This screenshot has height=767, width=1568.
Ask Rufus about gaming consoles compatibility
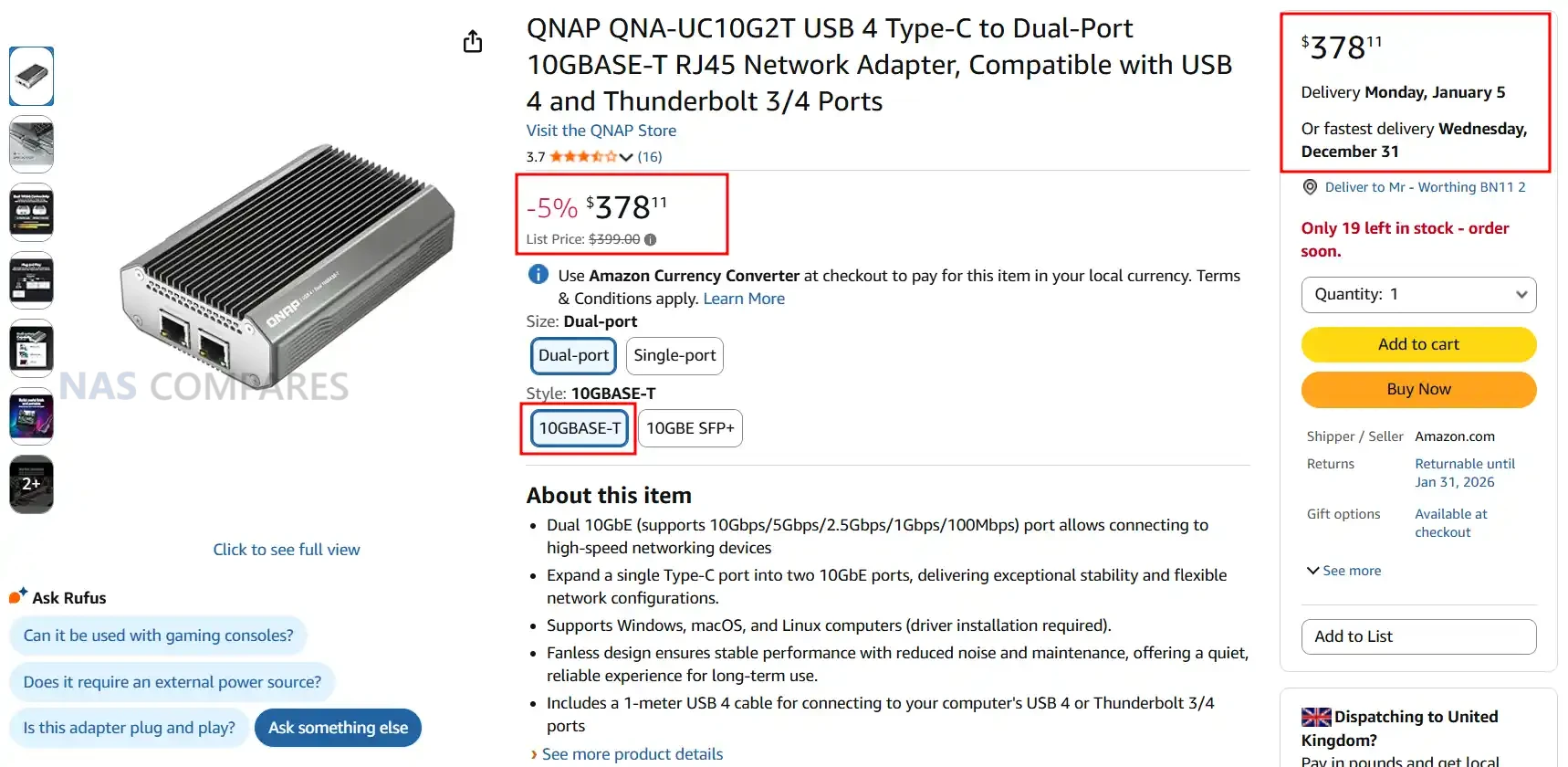(159, 636)
